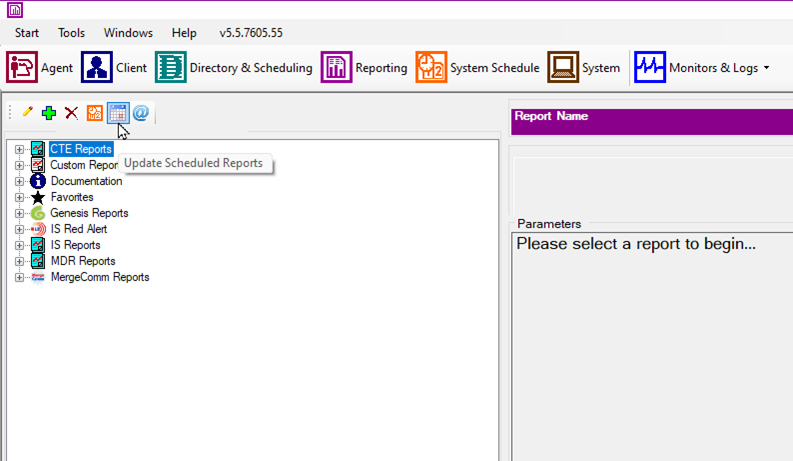Click the pencil edit icon in the toolbar
The image size is (793, 461).
point(28,113)
